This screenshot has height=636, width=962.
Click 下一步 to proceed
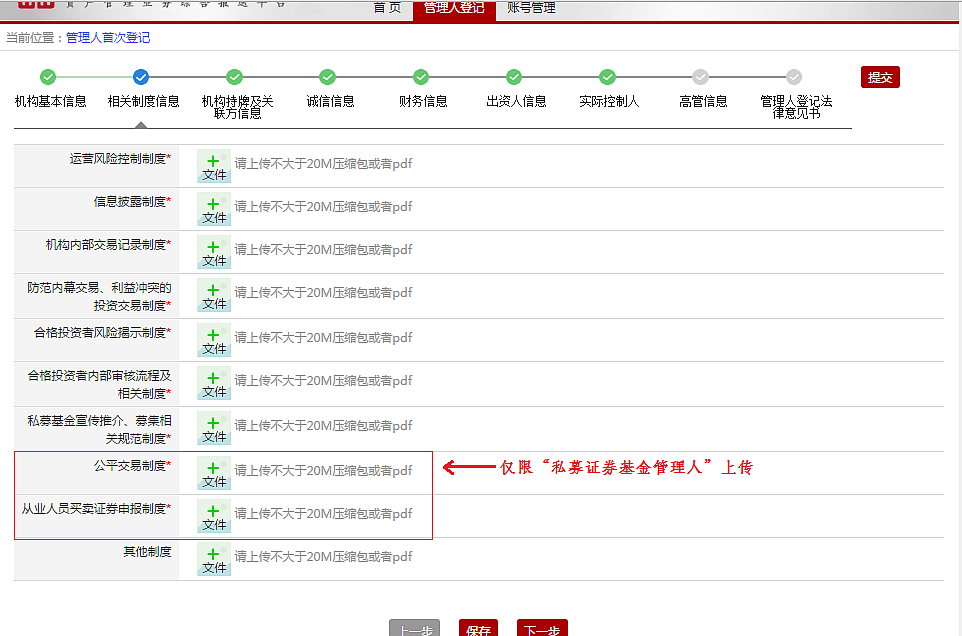click(x=542, y=629)
